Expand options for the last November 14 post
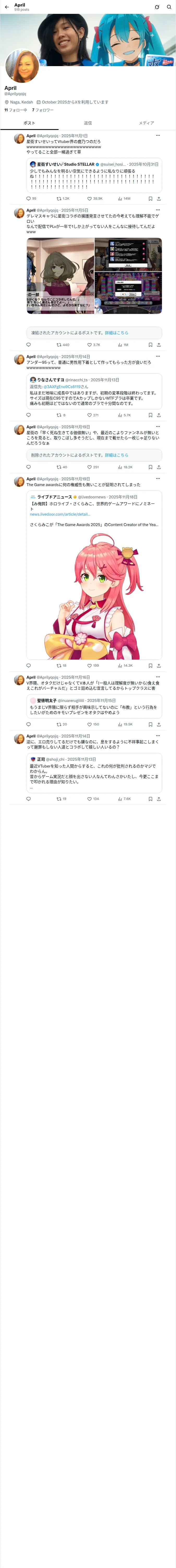Viewport: 176px width, 1568px height. point(158,736)
